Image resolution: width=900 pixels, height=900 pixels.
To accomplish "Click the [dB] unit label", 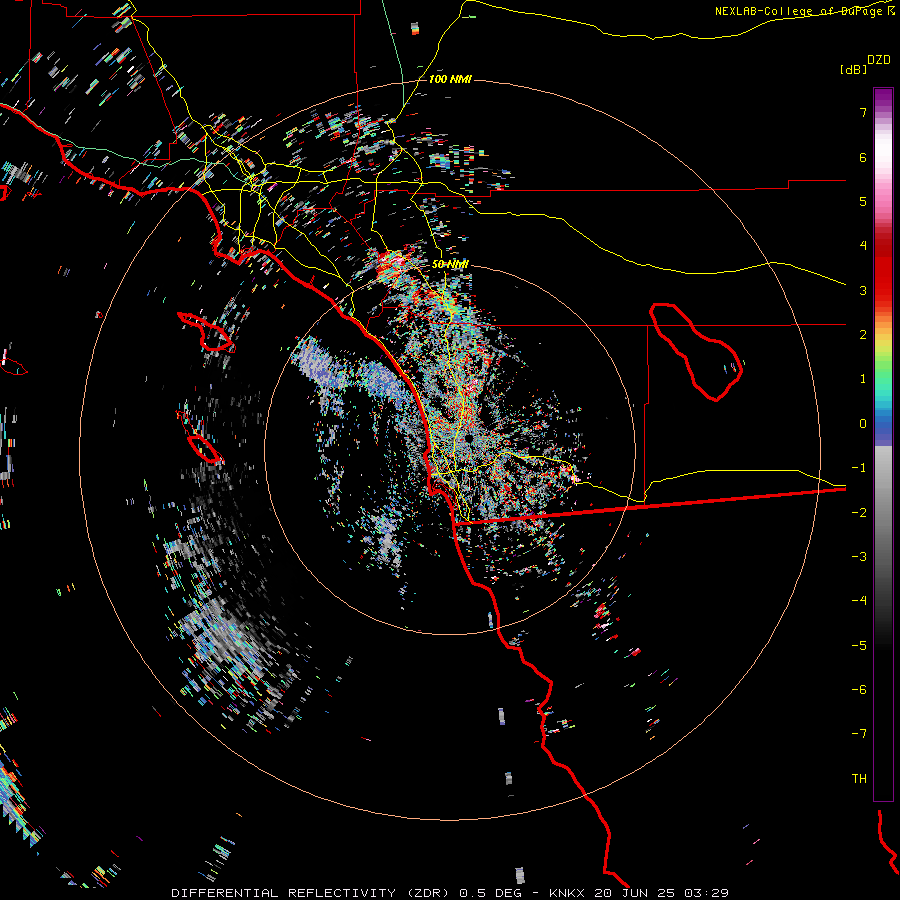I will [854, 69].
